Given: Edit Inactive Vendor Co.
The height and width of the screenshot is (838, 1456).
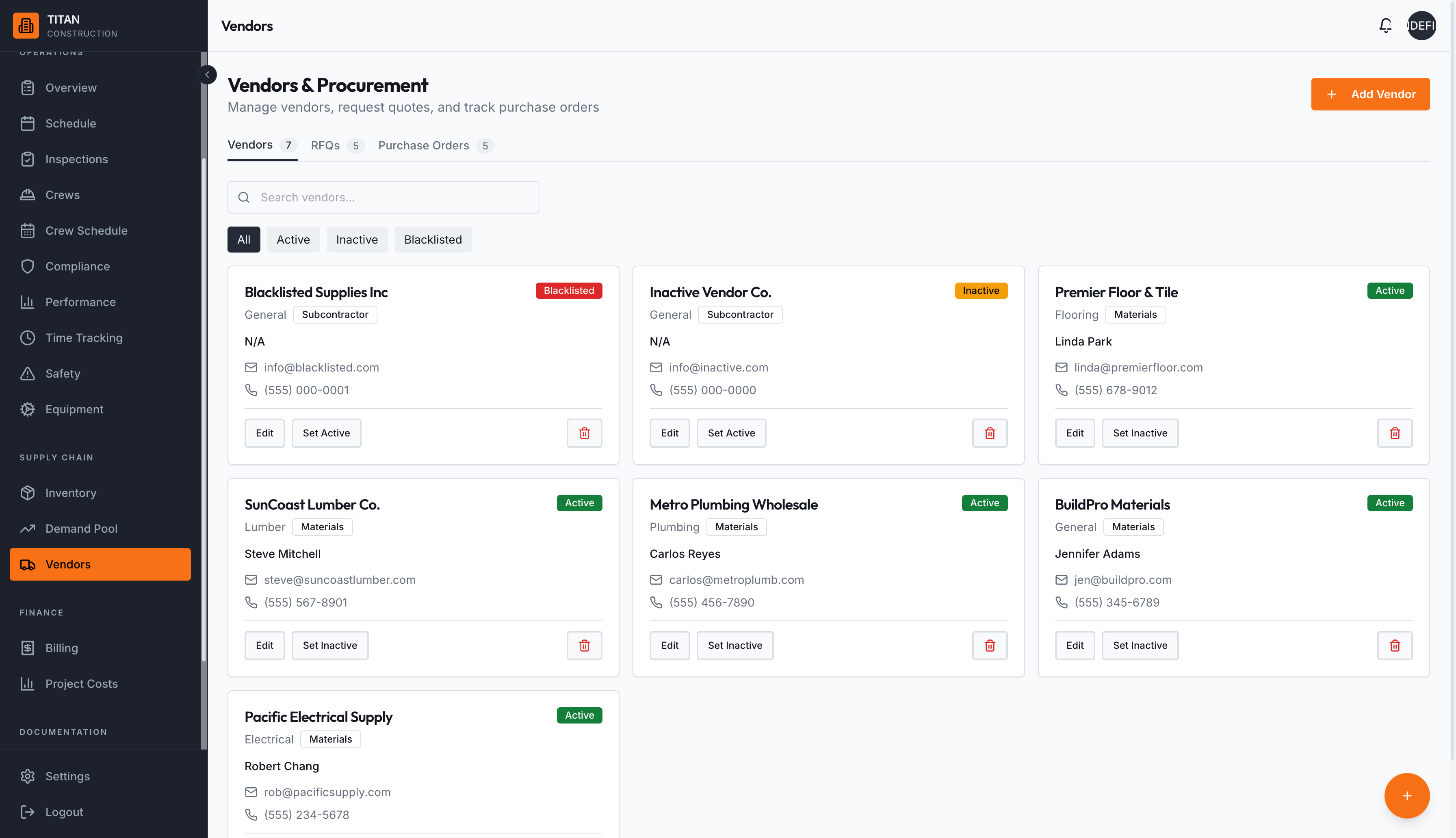Looking at the screenshot, I should (669, 433).
